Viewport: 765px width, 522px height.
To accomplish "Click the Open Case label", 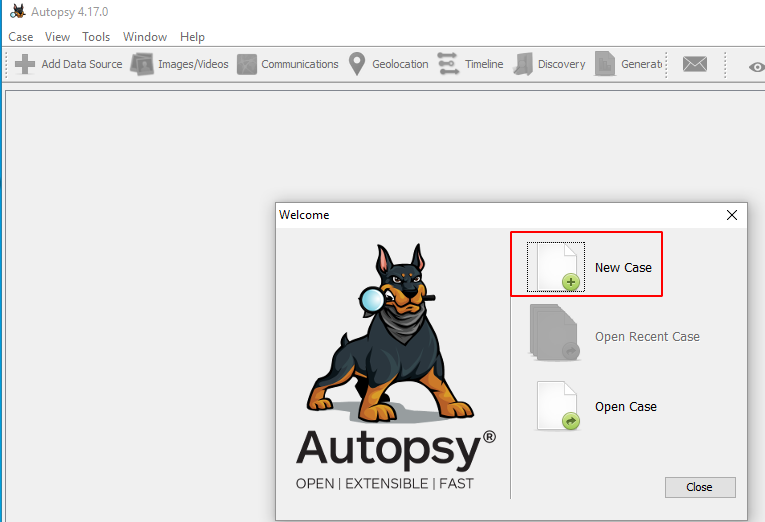I will pos(625,407).
